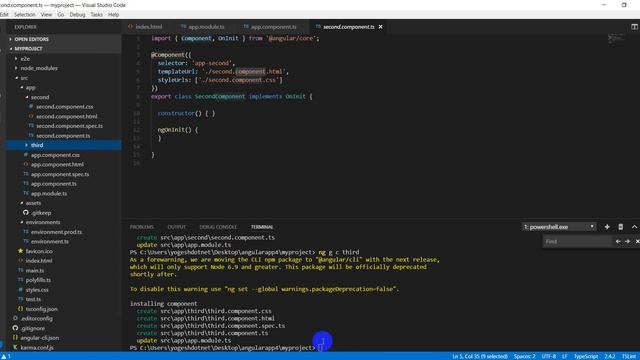The height and width of the screenshot is (360, 640).
Task: Open app.component.html file
Action: tap(57, 164)
